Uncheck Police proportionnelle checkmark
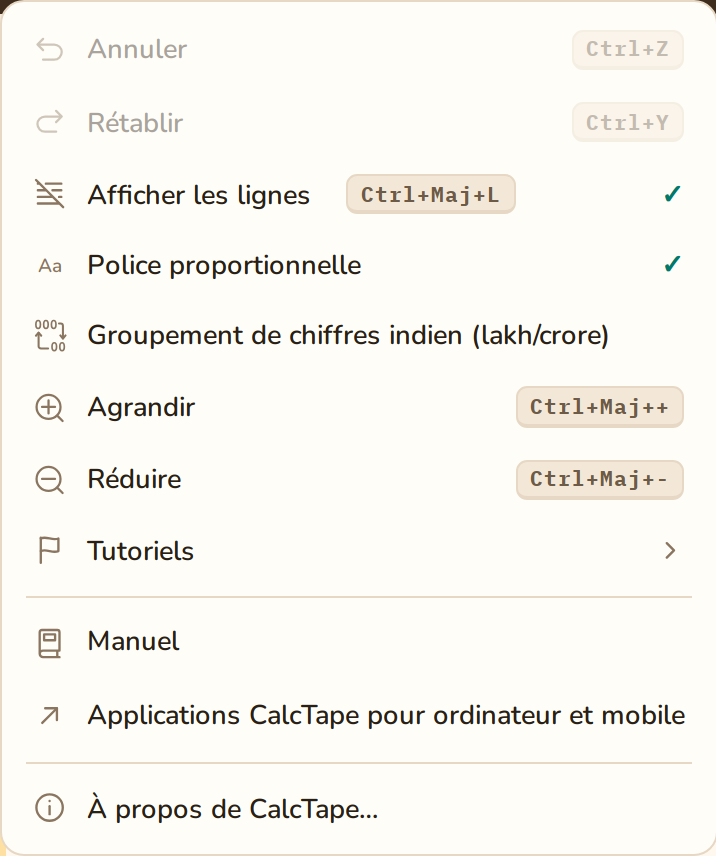 [x=672, y=264]
